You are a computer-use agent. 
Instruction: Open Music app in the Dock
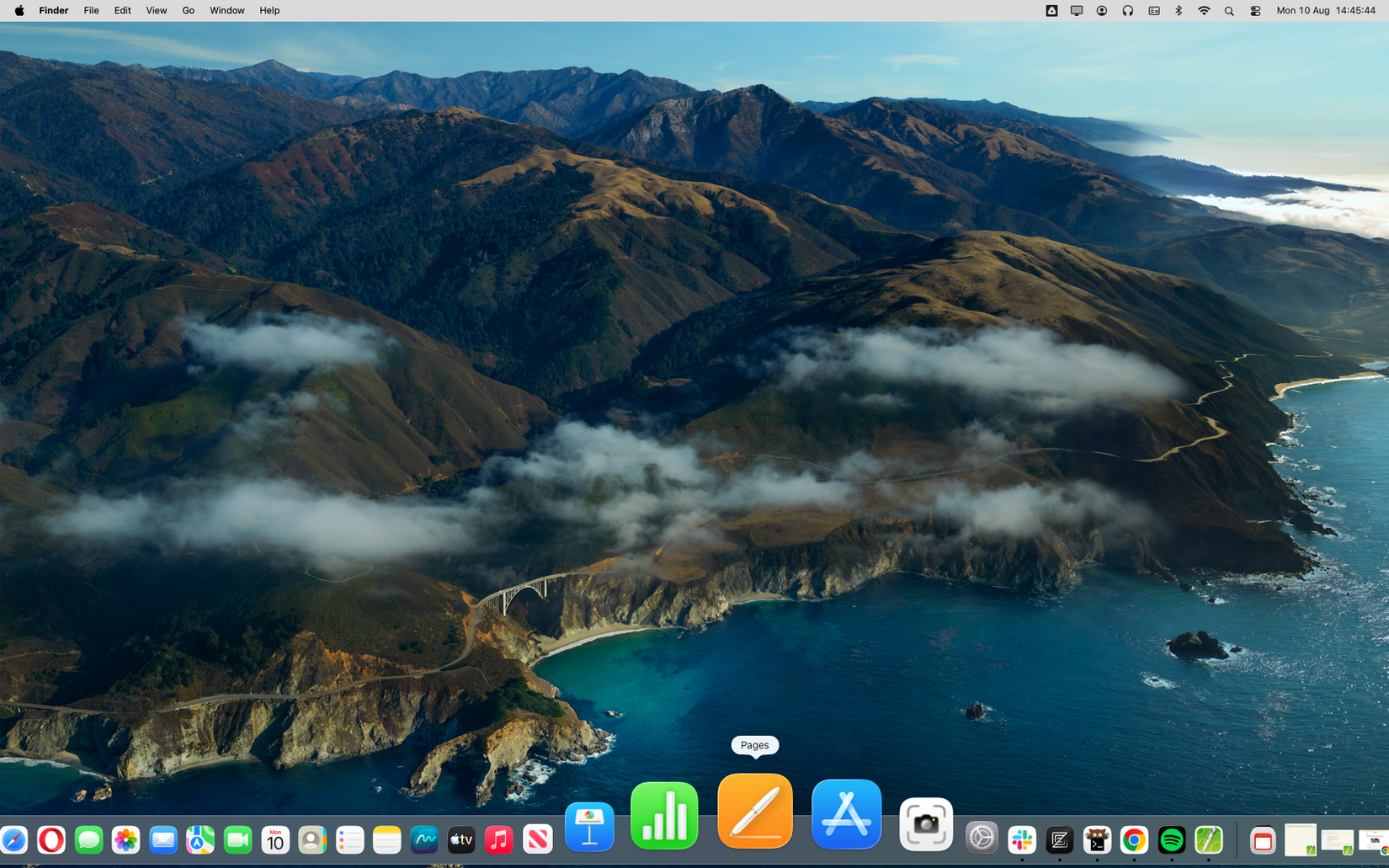pyautogui.click(x=498, y=839)
